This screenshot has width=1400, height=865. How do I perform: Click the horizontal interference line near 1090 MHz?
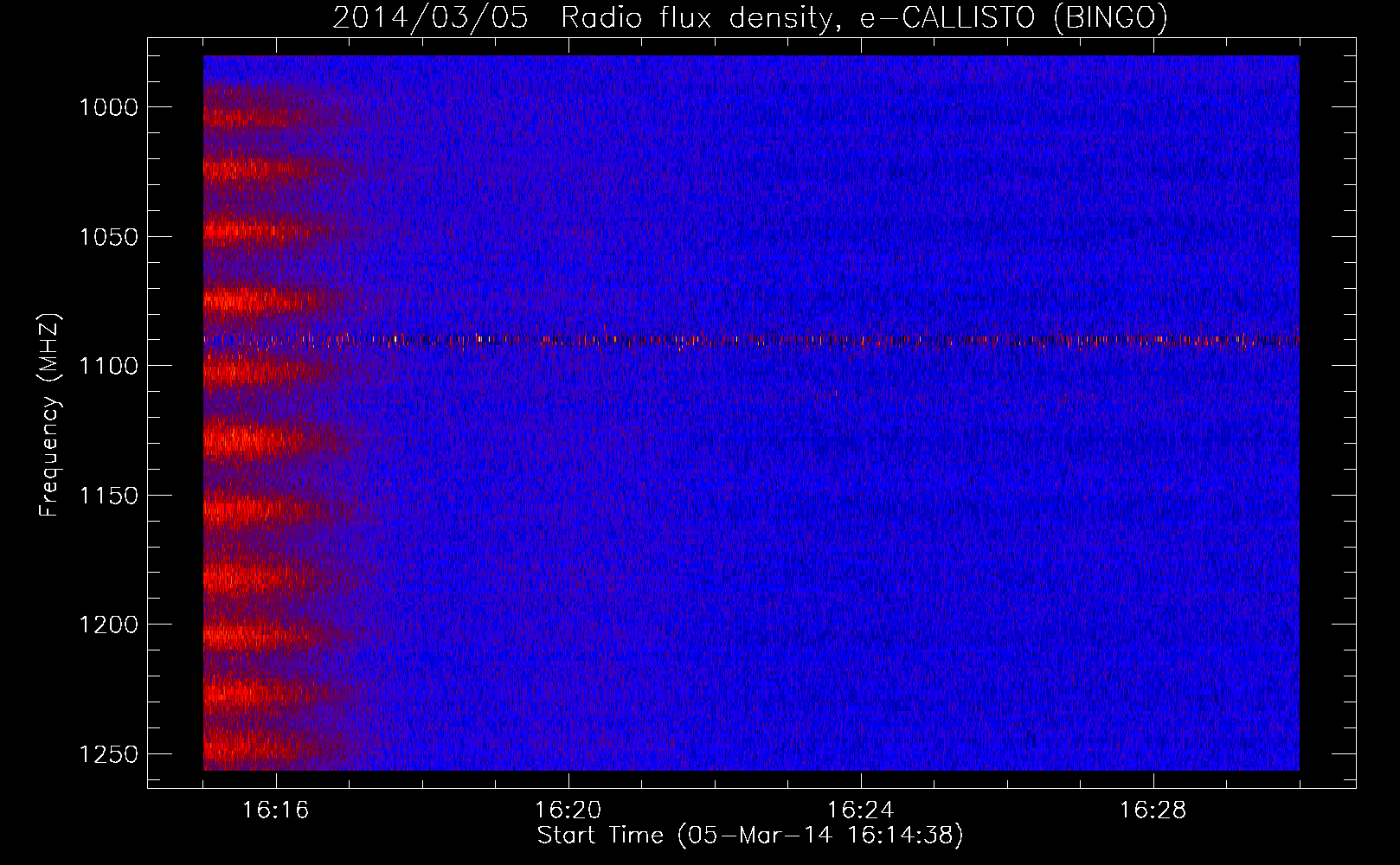(x=751, y=340)
